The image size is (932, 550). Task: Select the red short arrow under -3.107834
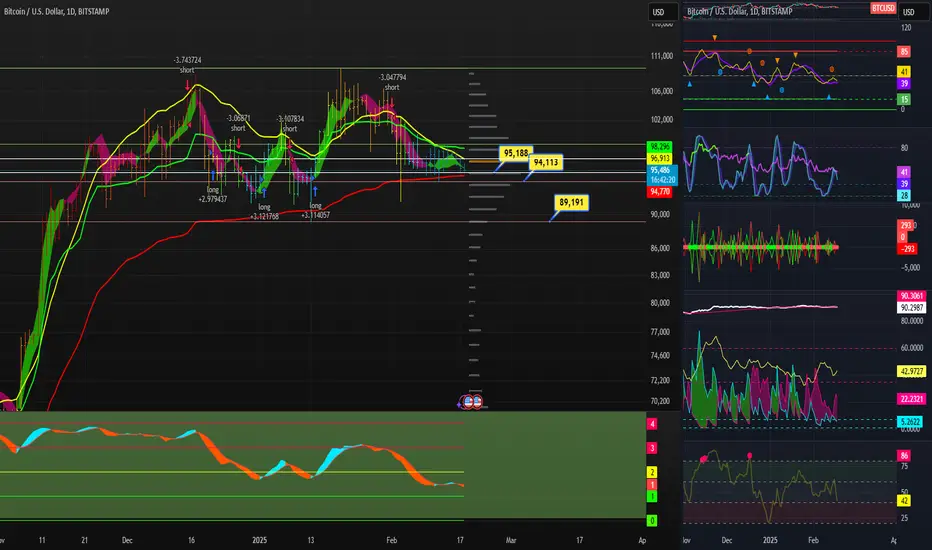pyautogui.click(x=289, y=143)
